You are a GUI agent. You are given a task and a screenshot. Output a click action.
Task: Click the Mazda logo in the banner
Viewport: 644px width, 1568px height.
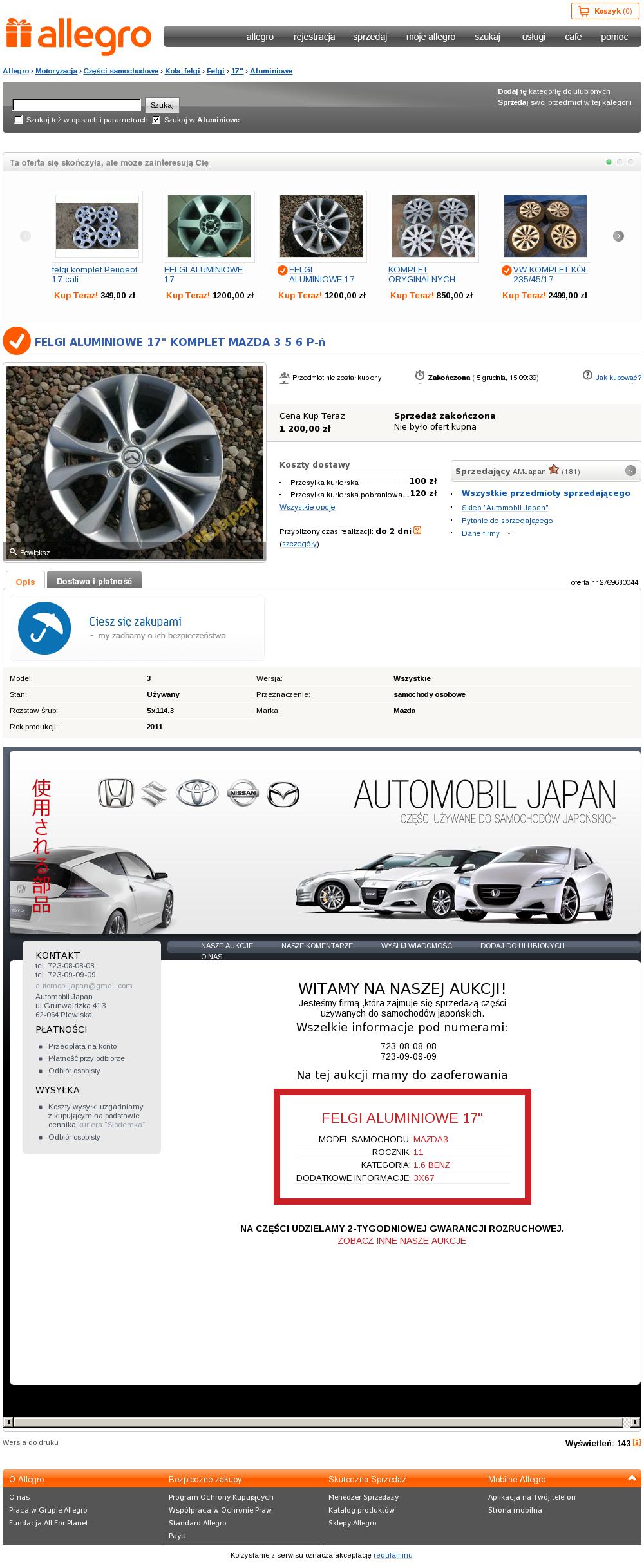pos(283,794)
